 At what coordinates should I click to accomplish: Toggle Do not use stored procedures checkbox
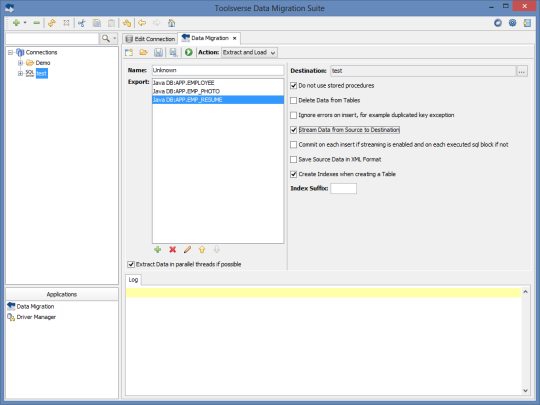click(x=293, y=86)
